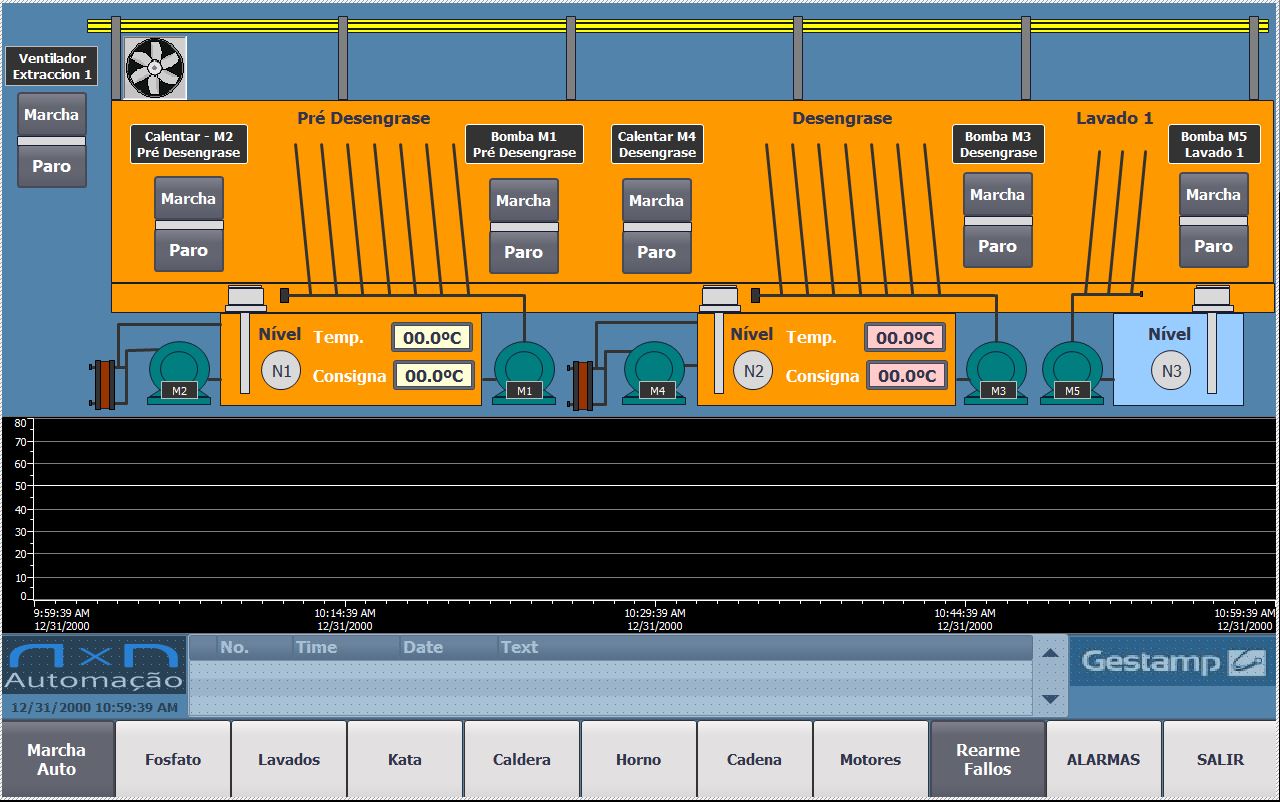Click the M3 Desengrase pump icon

997,373
